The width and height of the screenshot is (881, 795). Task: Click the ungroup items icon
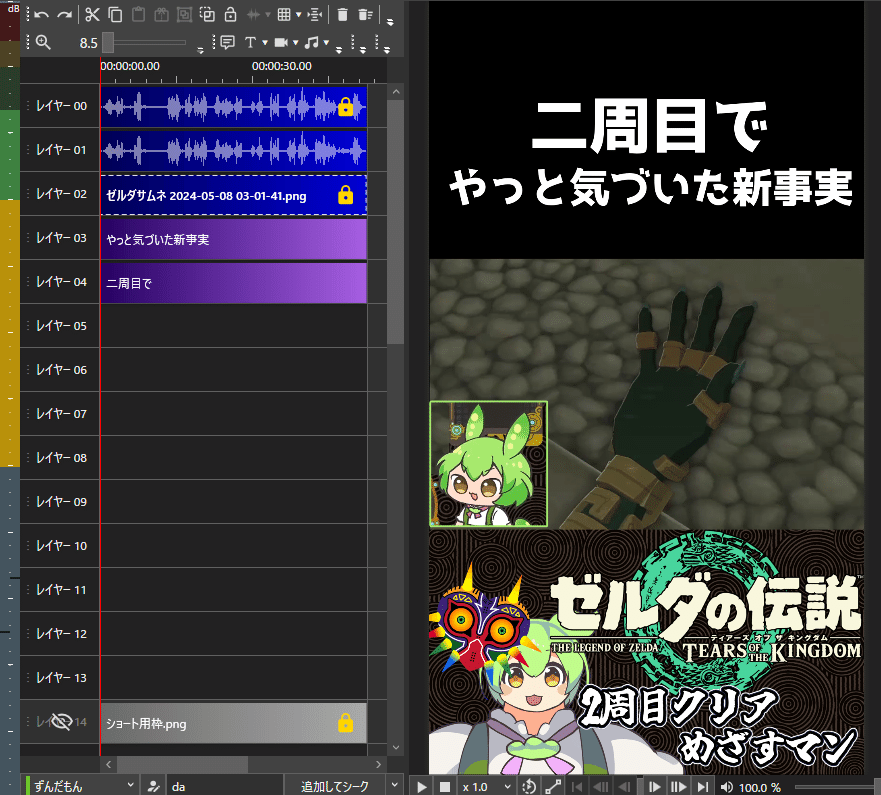coord(207,15)
